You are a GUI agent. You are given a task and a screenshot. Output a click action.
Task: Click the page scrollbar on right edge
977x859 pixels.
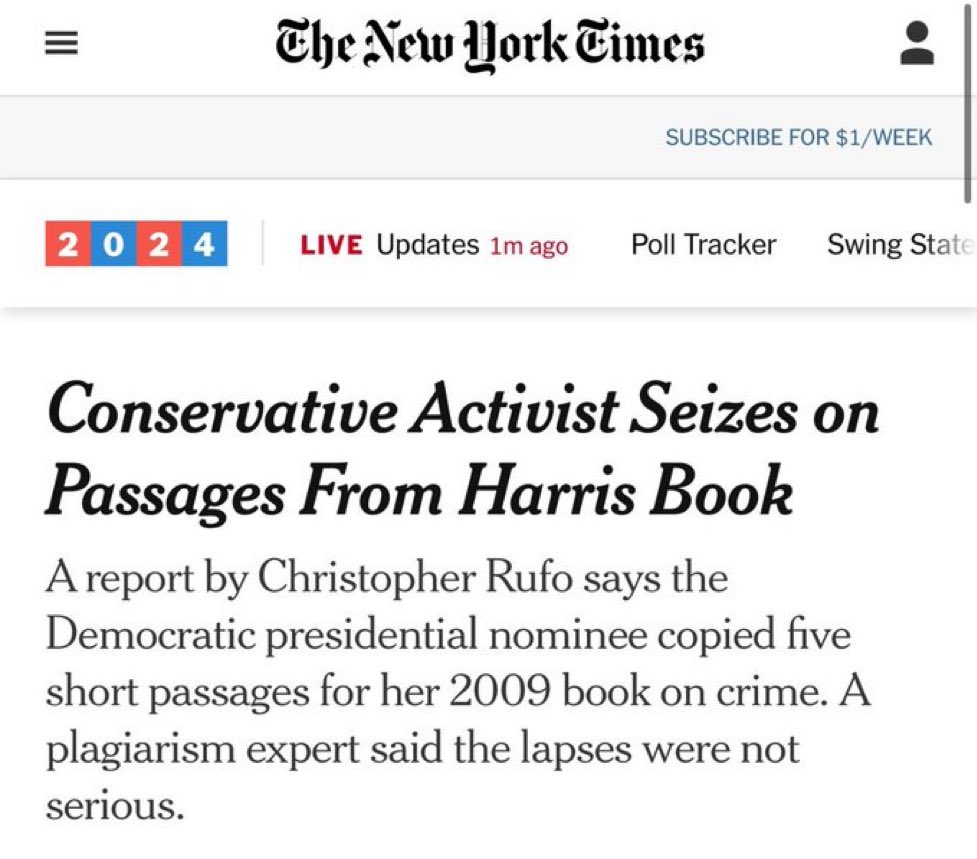tap(968, 103)
